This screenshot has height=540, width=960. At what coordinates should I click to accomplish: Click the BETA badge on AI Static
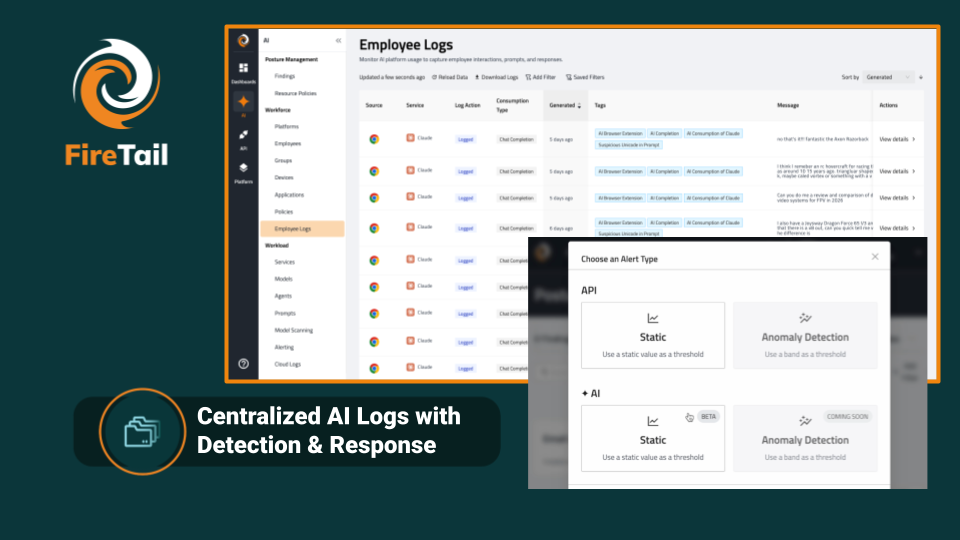708,416
